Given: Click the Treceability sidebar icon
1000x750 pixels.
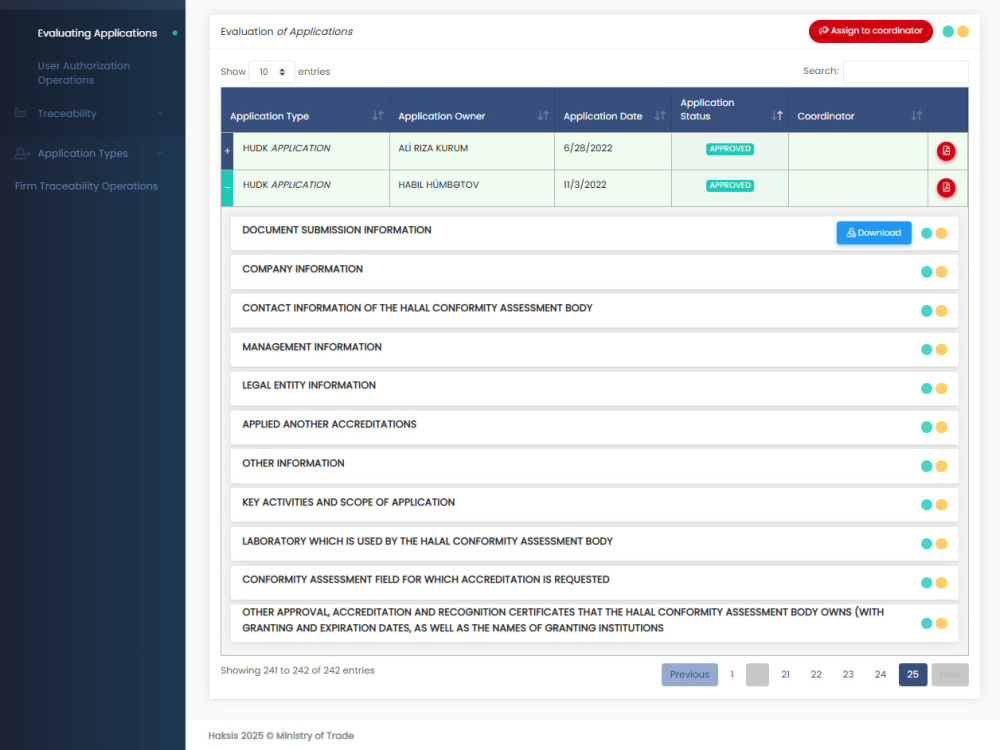Looking at the screenshot, I should pos(20,113).
